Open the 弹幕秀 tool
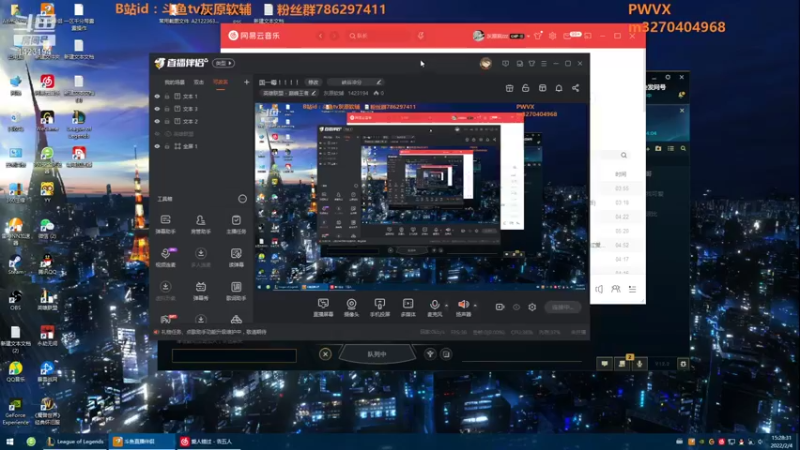The image size is (800, 450). pyautogui.click(x=201, y=291)
